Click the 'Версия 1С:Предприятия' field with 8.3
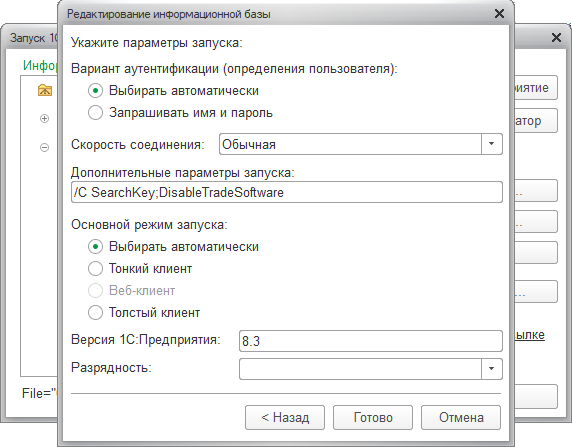572x447 pixels. (x=371, y=341)
